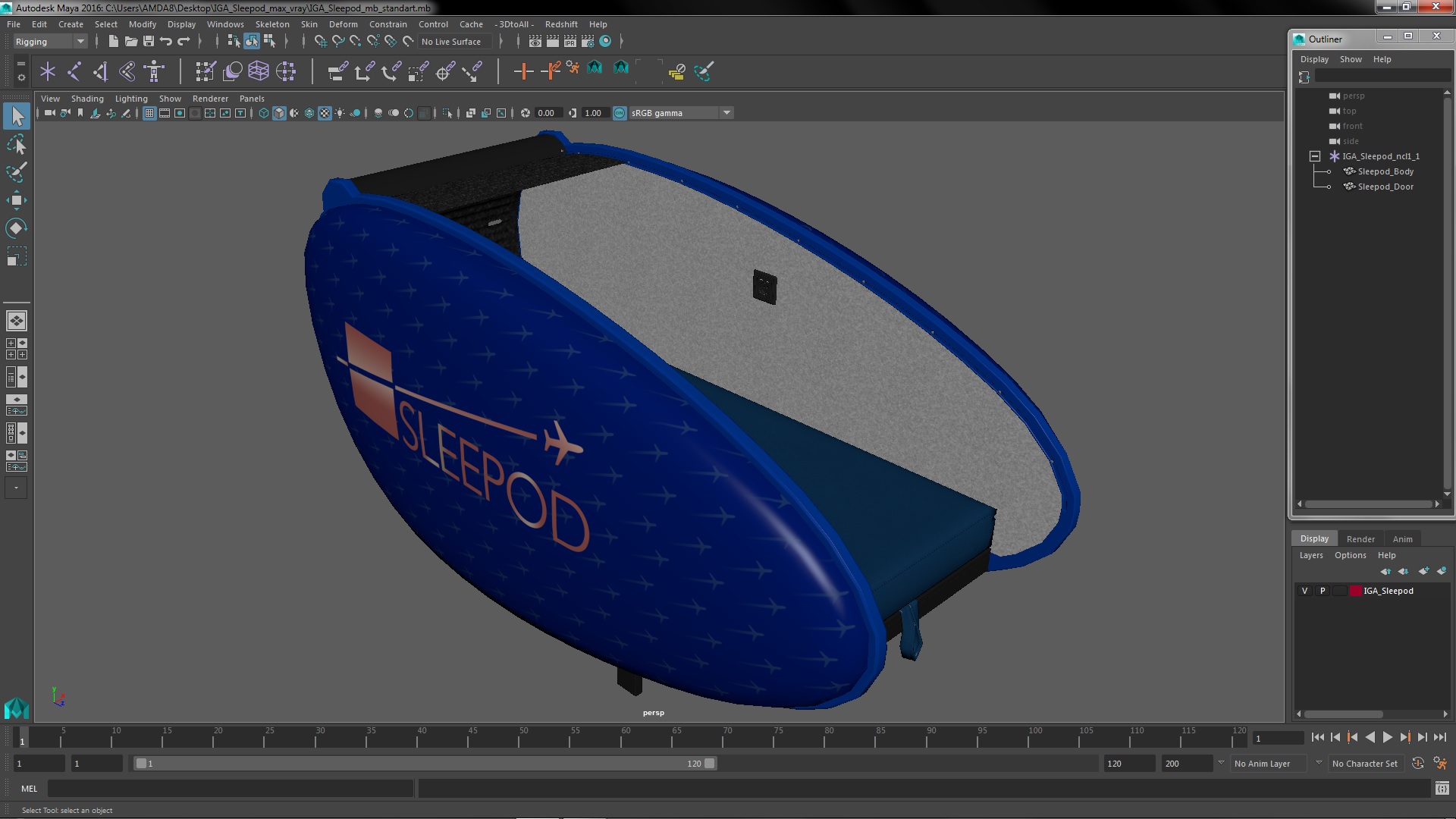Screen dimensions: 1456x819
Task: Create a new empty display layer
Action: pyautogui.click(x=1423, y=571)
